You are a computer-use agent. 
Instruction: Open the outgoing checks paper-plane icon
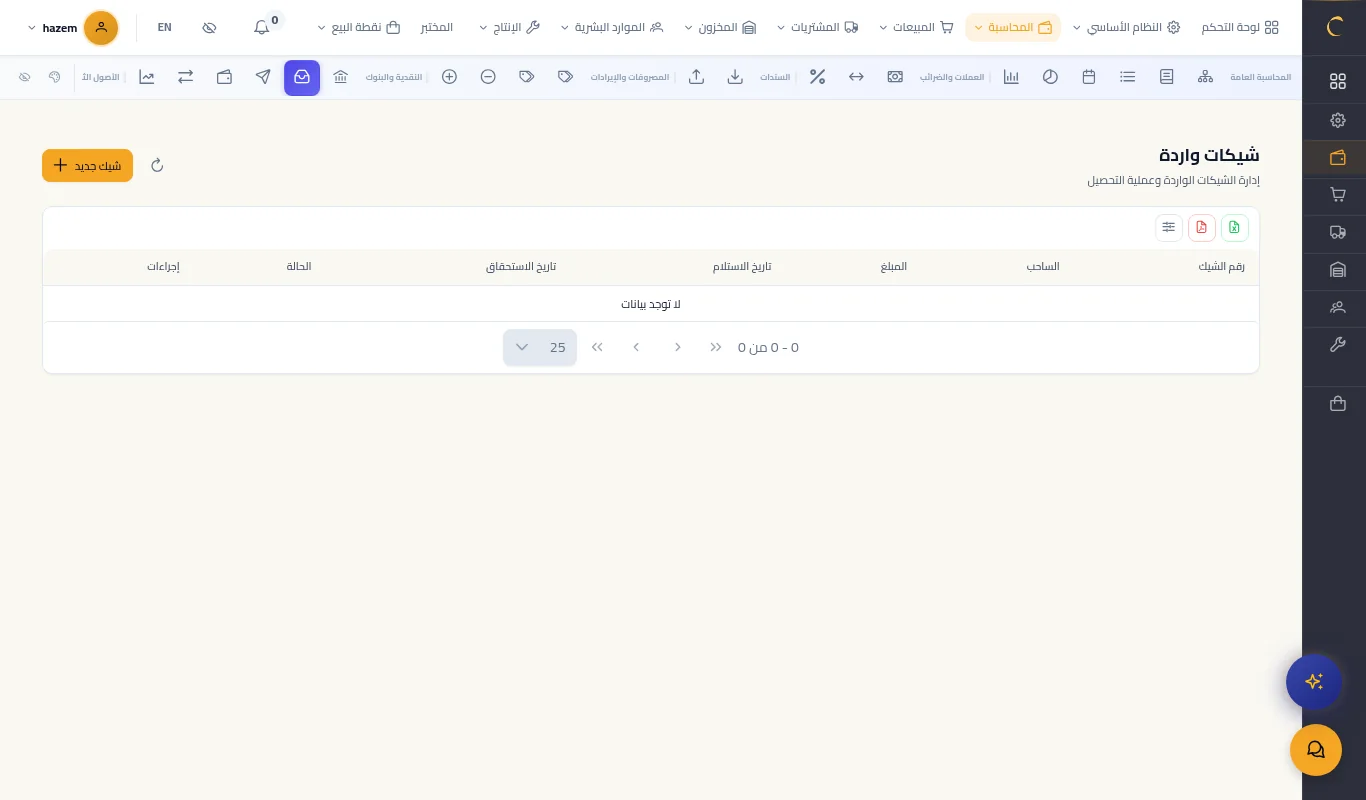point(263,77)
